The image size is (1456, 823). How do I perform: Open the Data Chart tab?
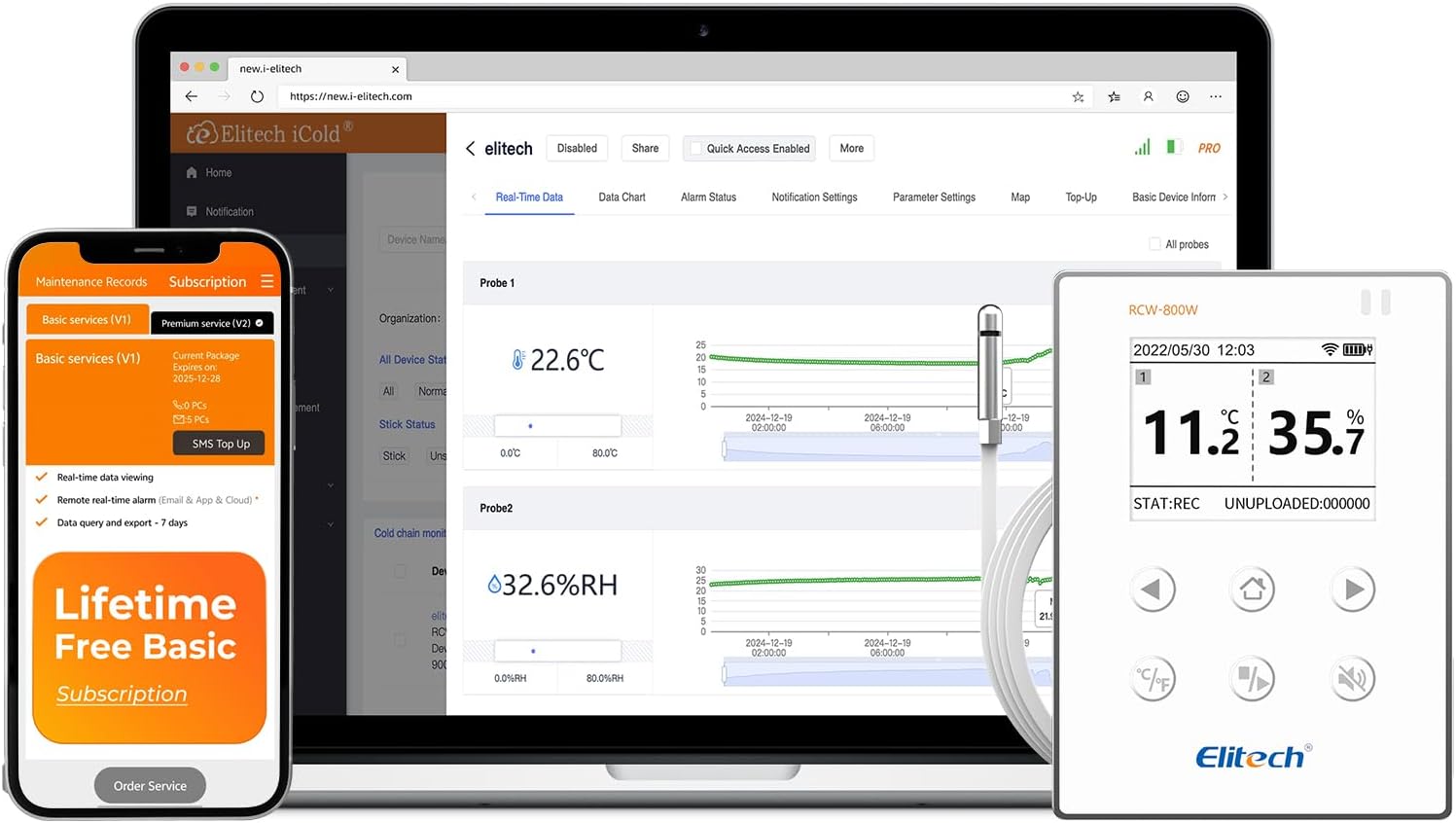[x=621, y=197]
